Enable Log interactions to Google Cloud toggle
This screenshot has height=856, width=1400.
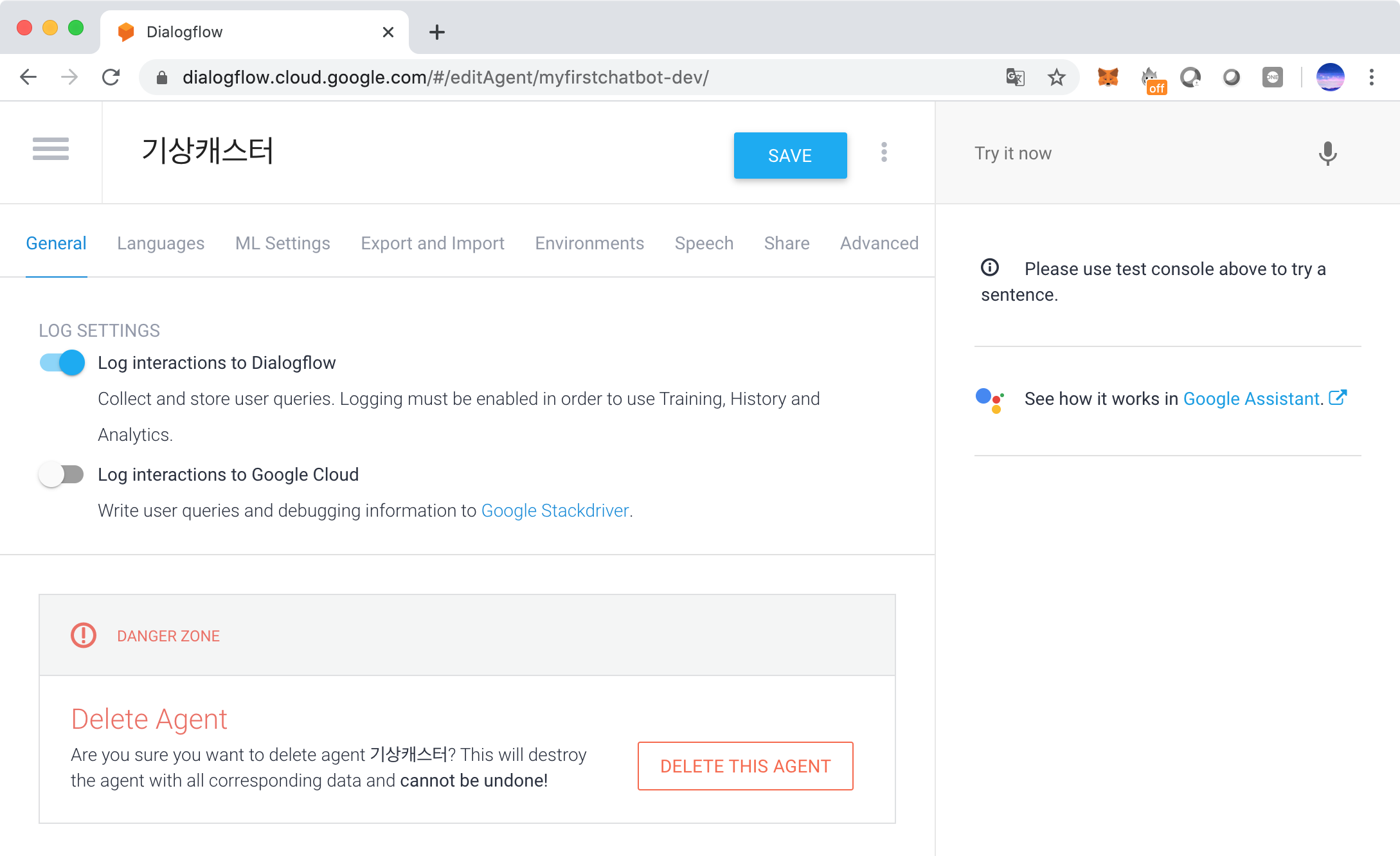[x=62, y=475]
